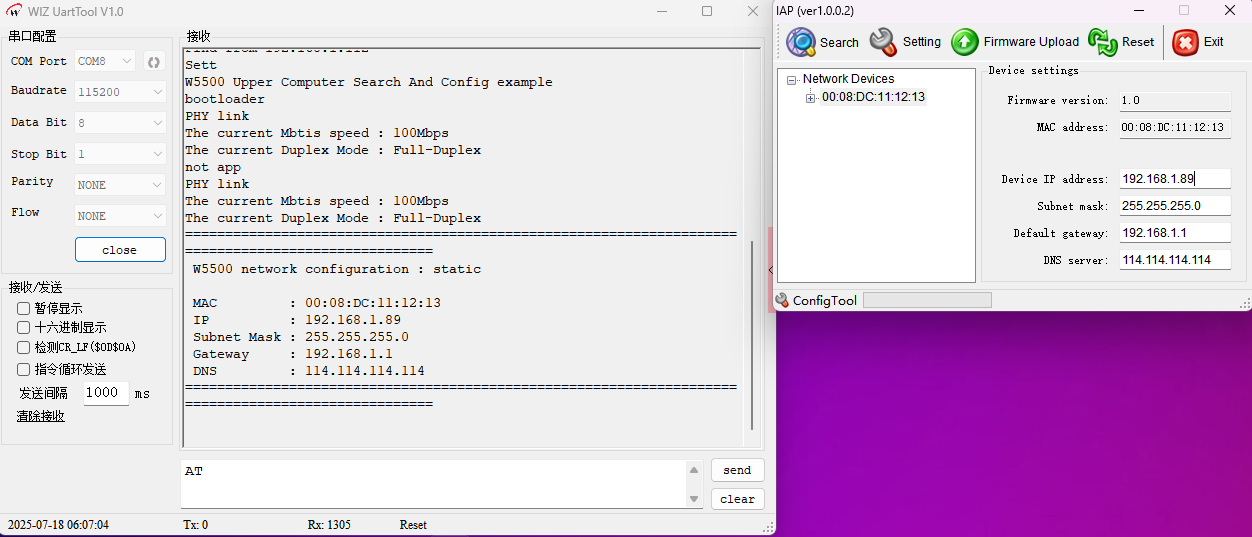Open Setting wrench icon in IAP toolbar
Image resolution: width=1252 pixels, height=537 pixels.
point(883,42)
